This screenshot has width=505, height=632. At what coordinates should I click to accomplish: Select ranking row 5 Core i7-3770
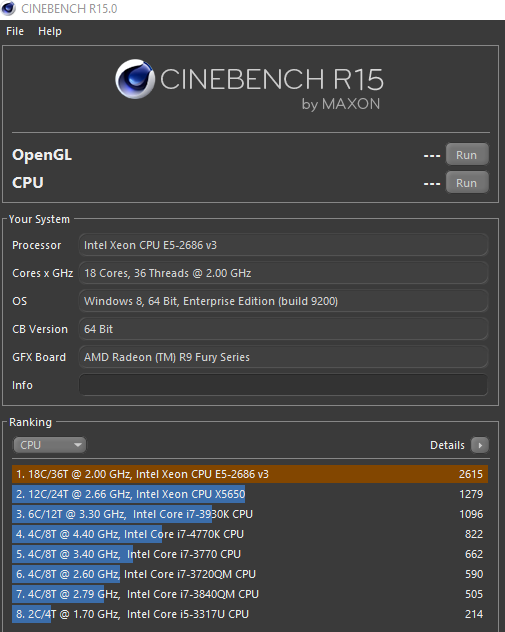250,554
